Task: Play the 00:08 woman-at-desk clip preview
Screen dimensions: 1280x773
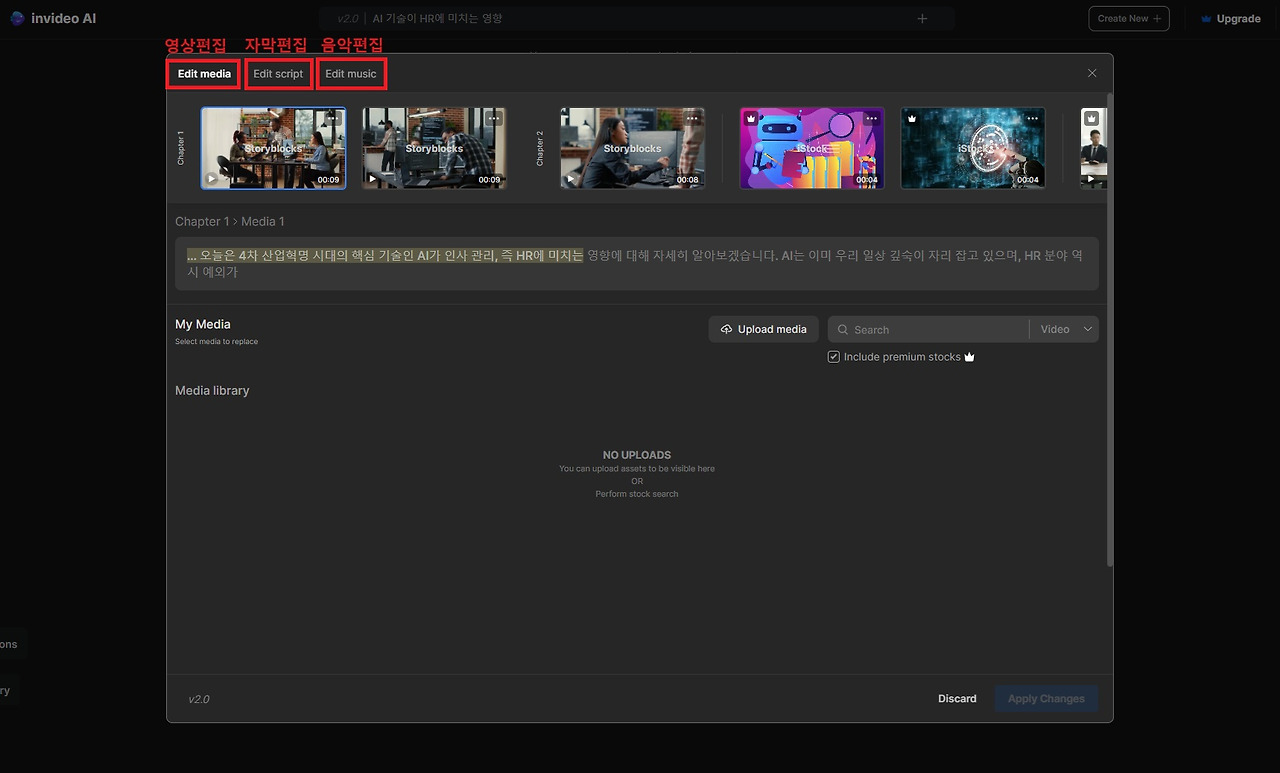Action: 571,179
